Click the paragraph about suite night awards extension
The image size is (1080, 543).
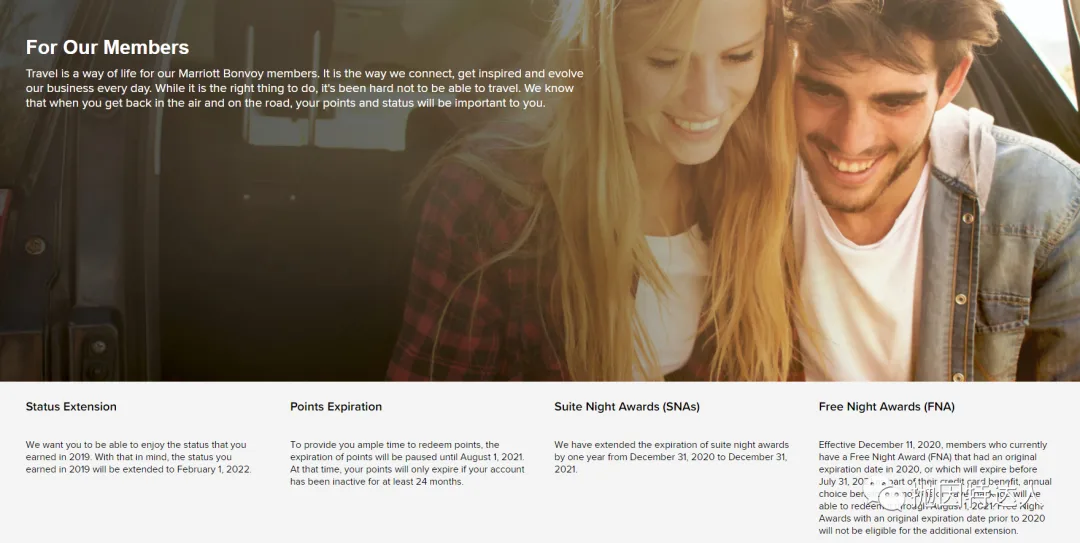pyautogui.click(x=672, y=457)
